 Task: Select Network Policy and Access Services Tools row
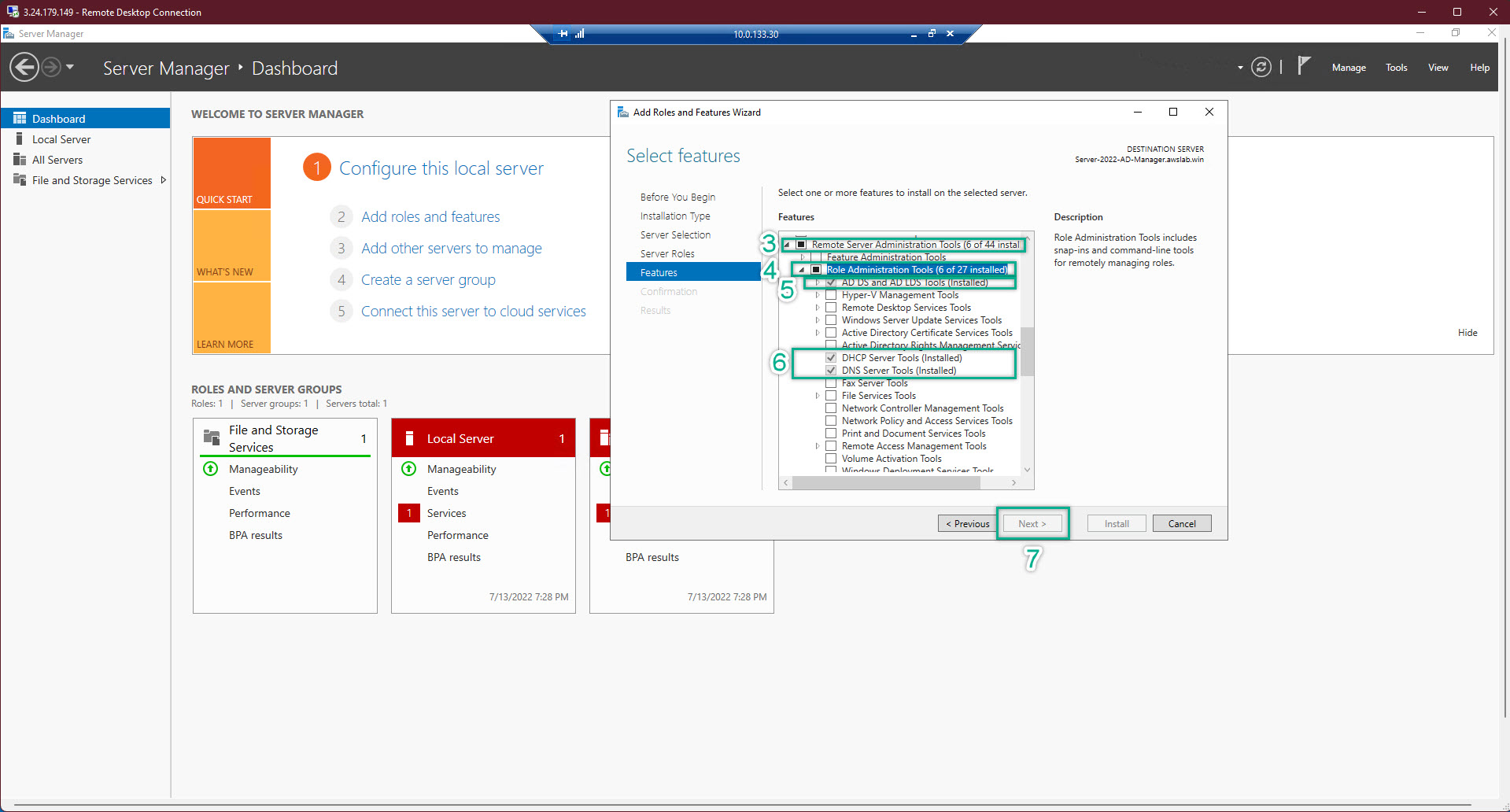(x=927, y=421)
